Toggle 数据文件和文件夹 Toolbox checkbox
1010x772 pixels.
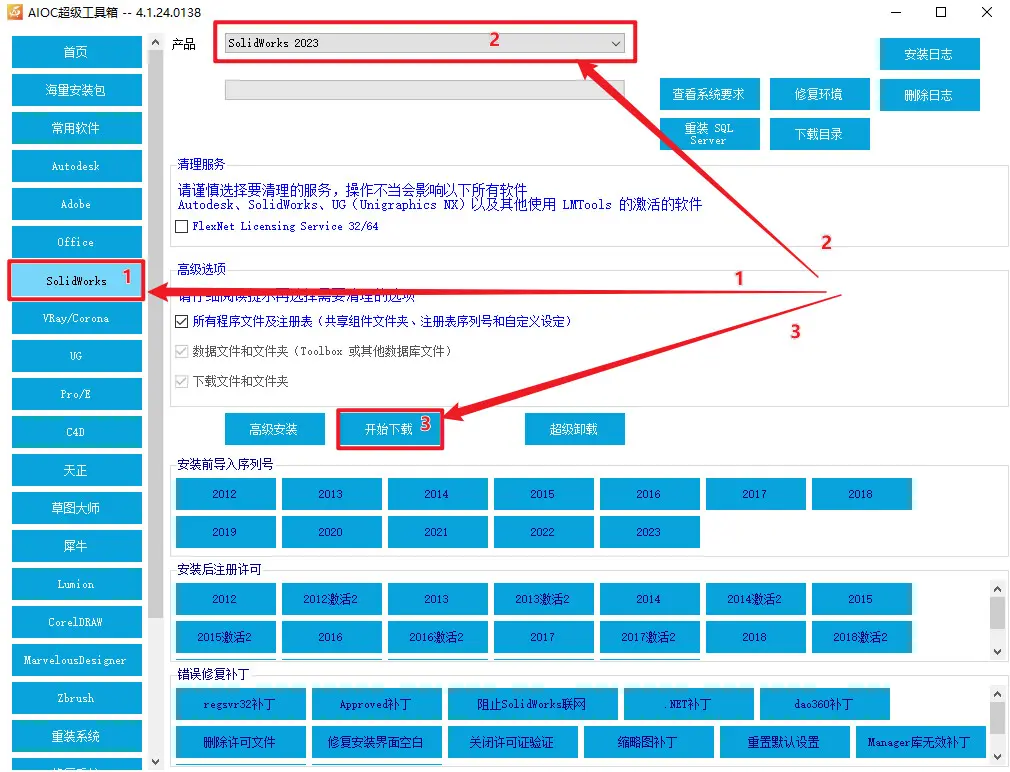(182, 351)
